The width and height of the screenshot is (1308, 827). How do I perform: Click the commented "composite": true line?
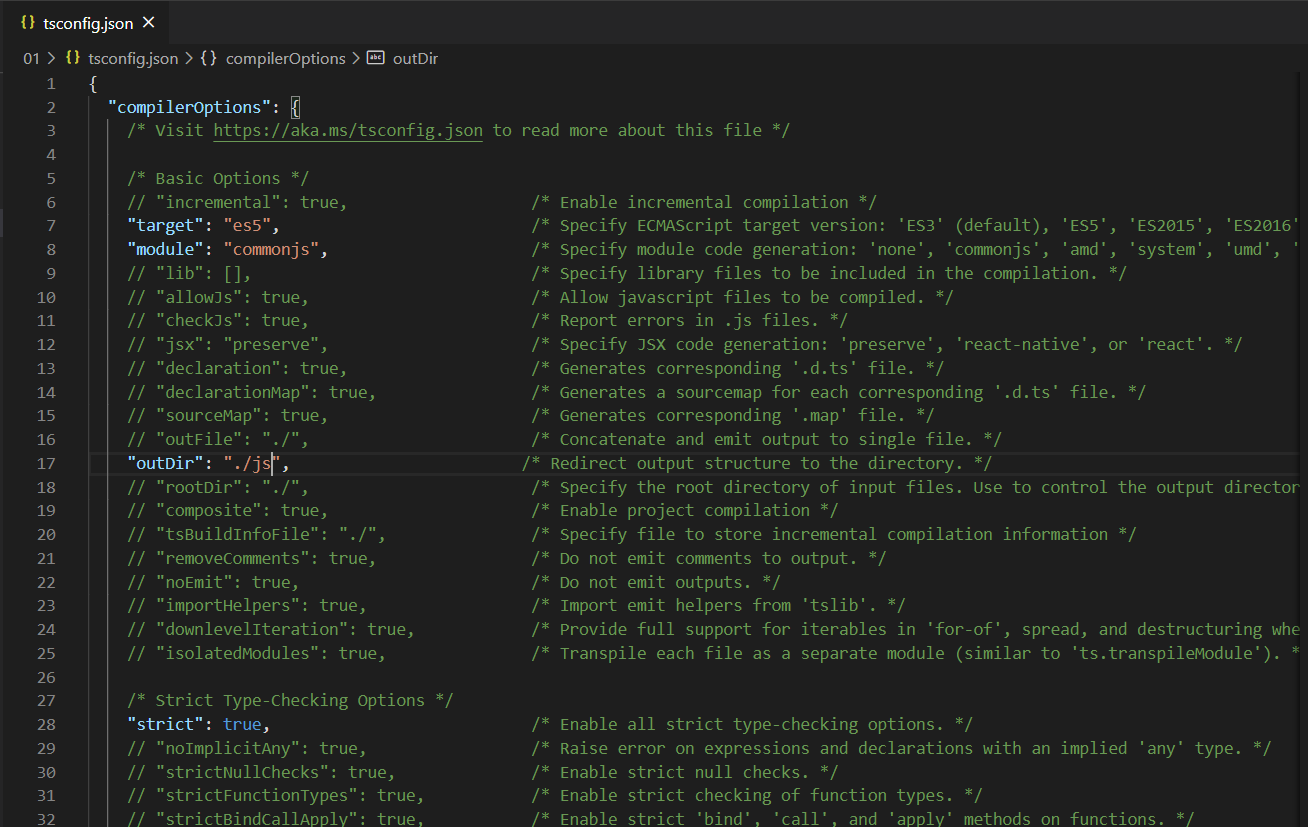[227, 510]
